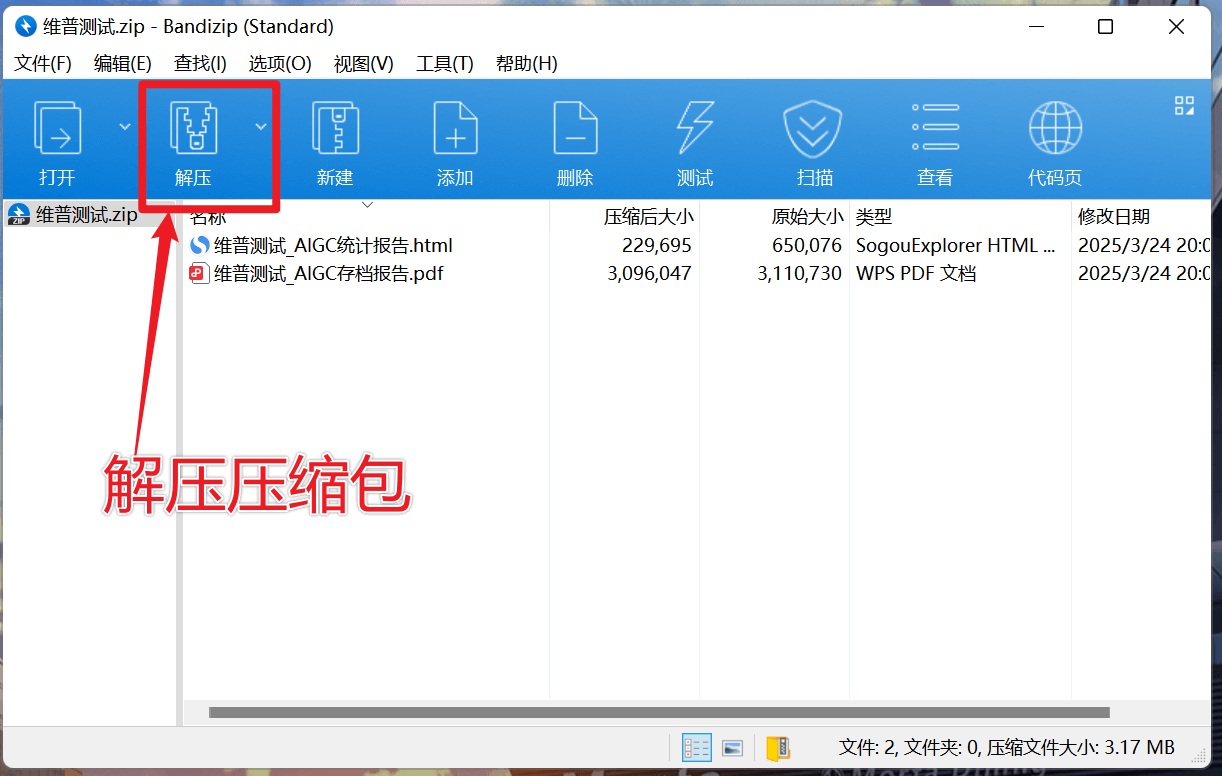Click original size value 650,076
This screenshot has width=1222, height=776.
coord(807,245)
